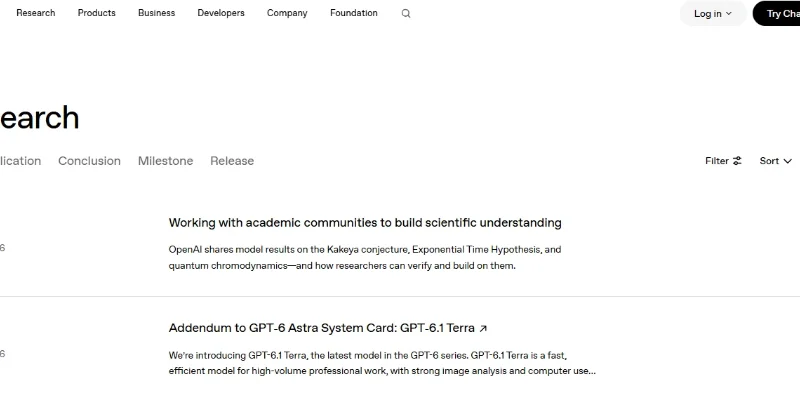The image size is (800, 400).
Task: Open the Business menu
Action: pos(157,13)
